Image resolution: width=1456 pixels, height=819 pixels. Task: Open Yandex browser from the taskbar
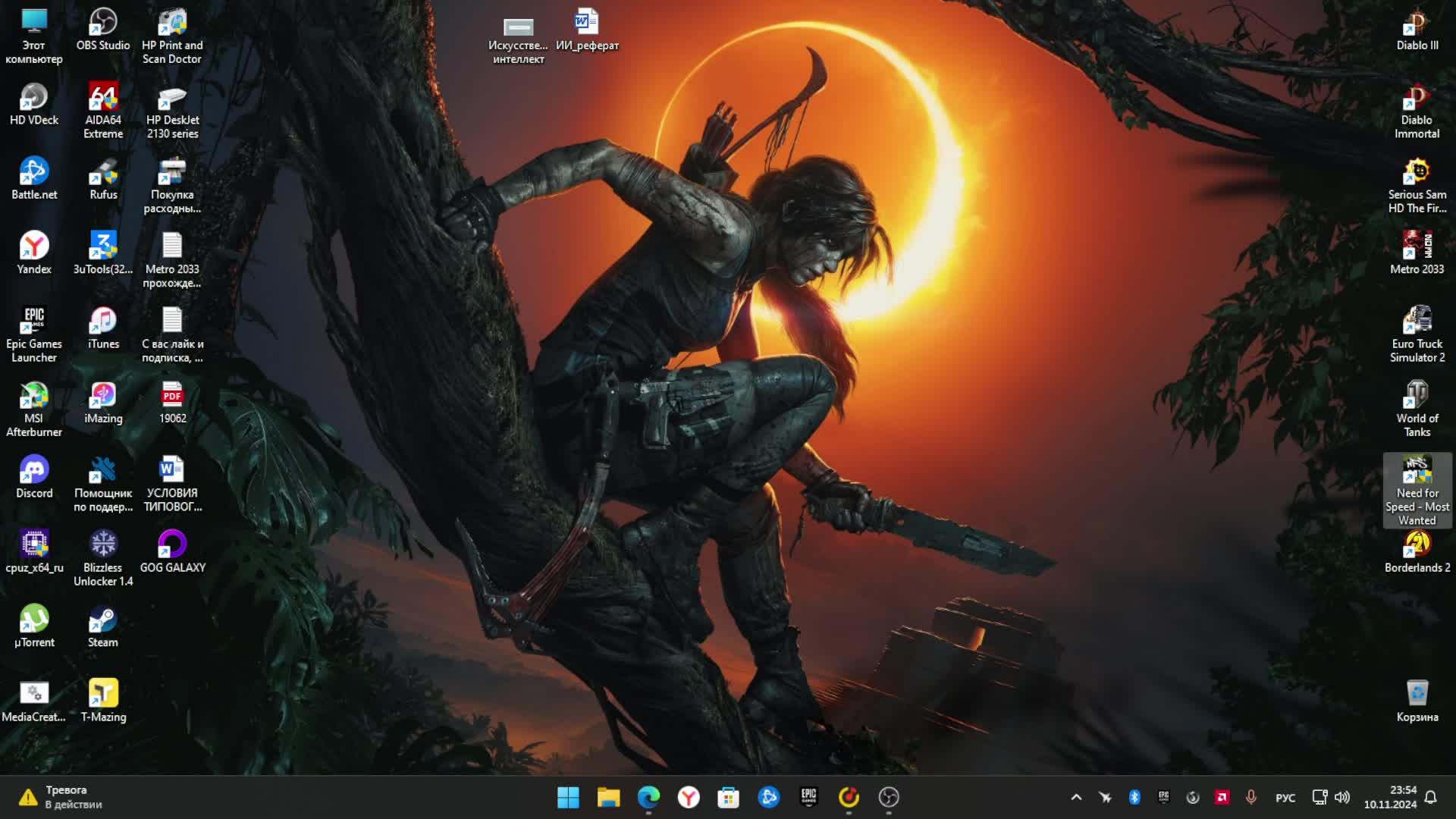(689, 797)
